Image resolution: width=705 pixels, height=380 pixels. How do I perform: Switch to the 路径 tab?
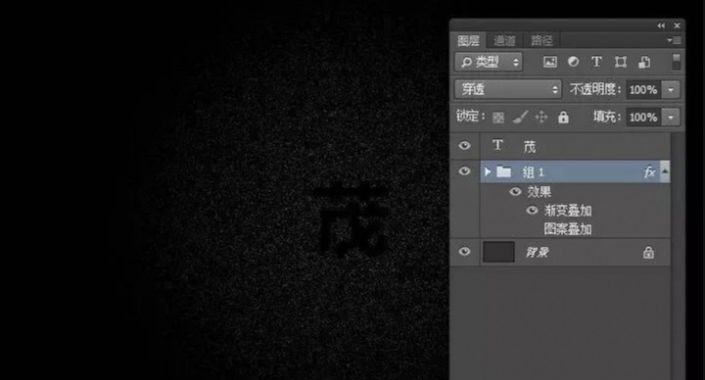point(541,41)
